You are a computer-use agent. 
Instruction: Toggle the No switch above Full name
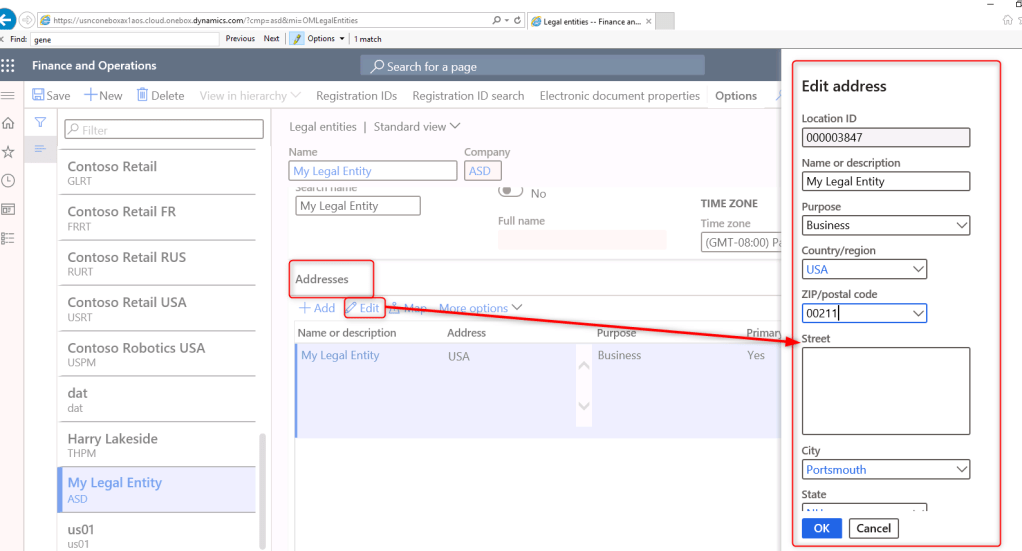pos(511,192)
